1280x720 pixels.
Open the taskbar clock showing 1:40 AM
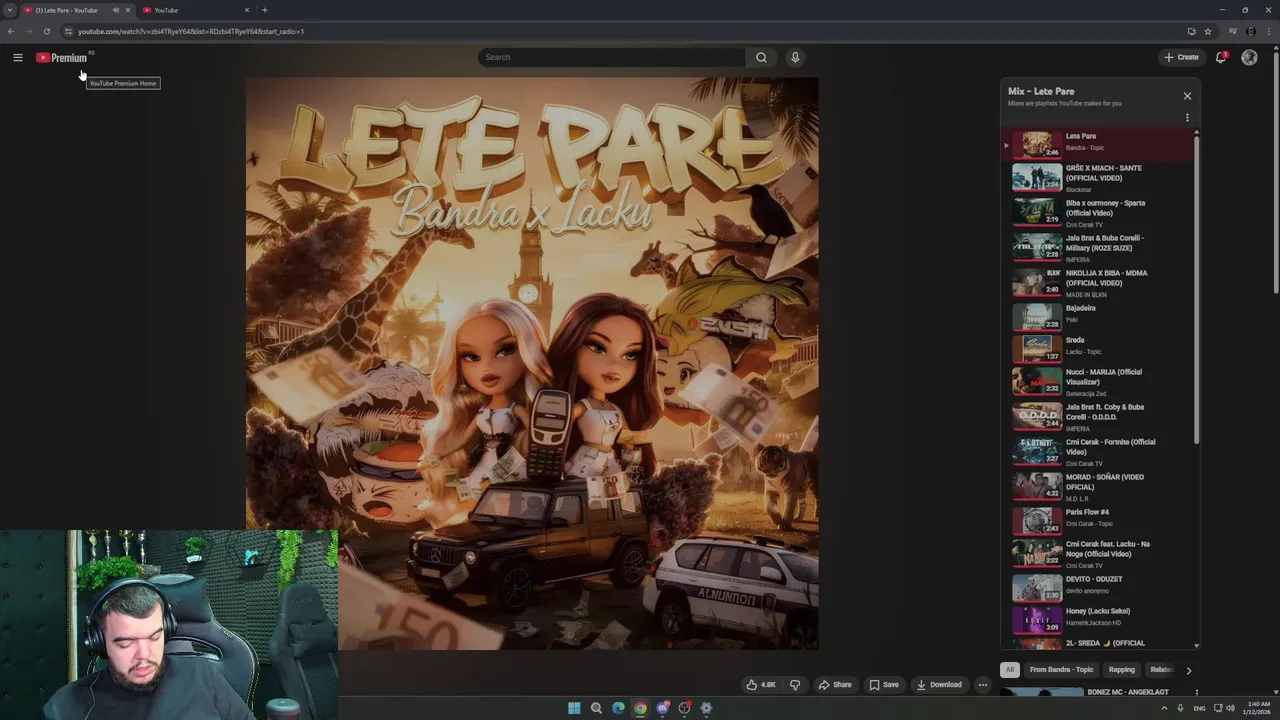click(x=1255, y=708)
